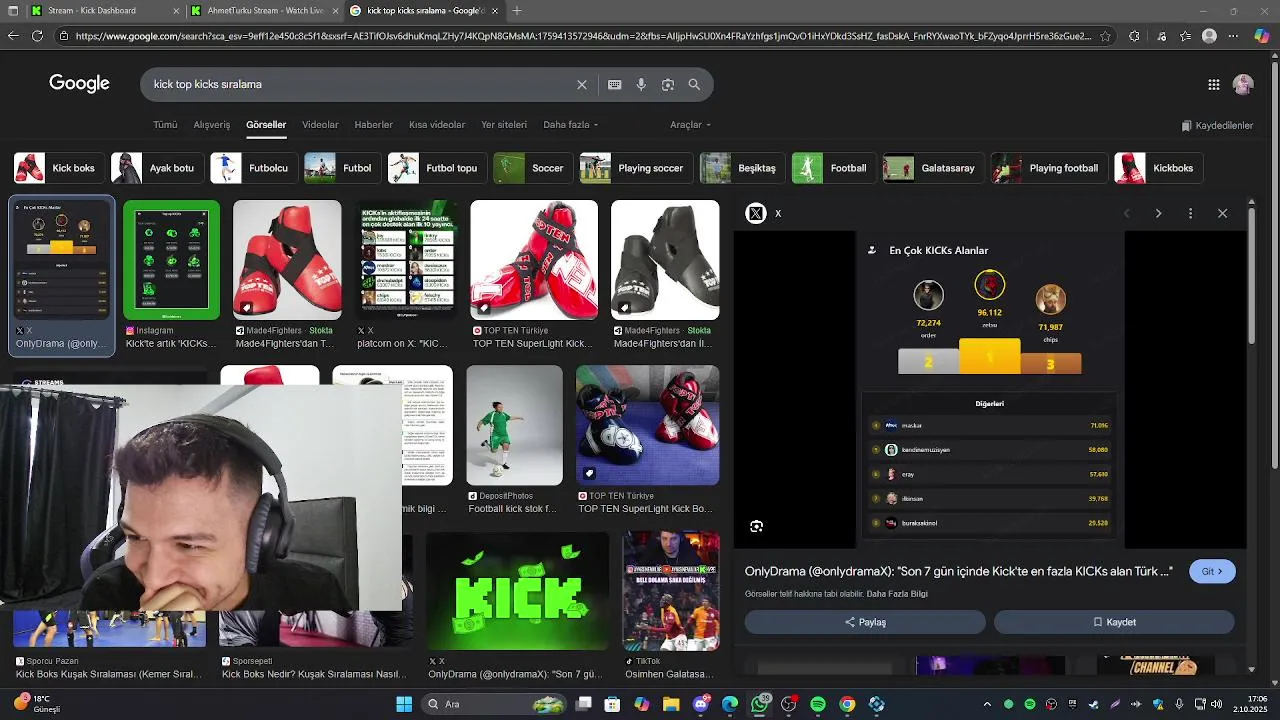Open the Daha Fazla Bilgi link
This screenshot has width=1280, height=720.
tap(897, 594)
